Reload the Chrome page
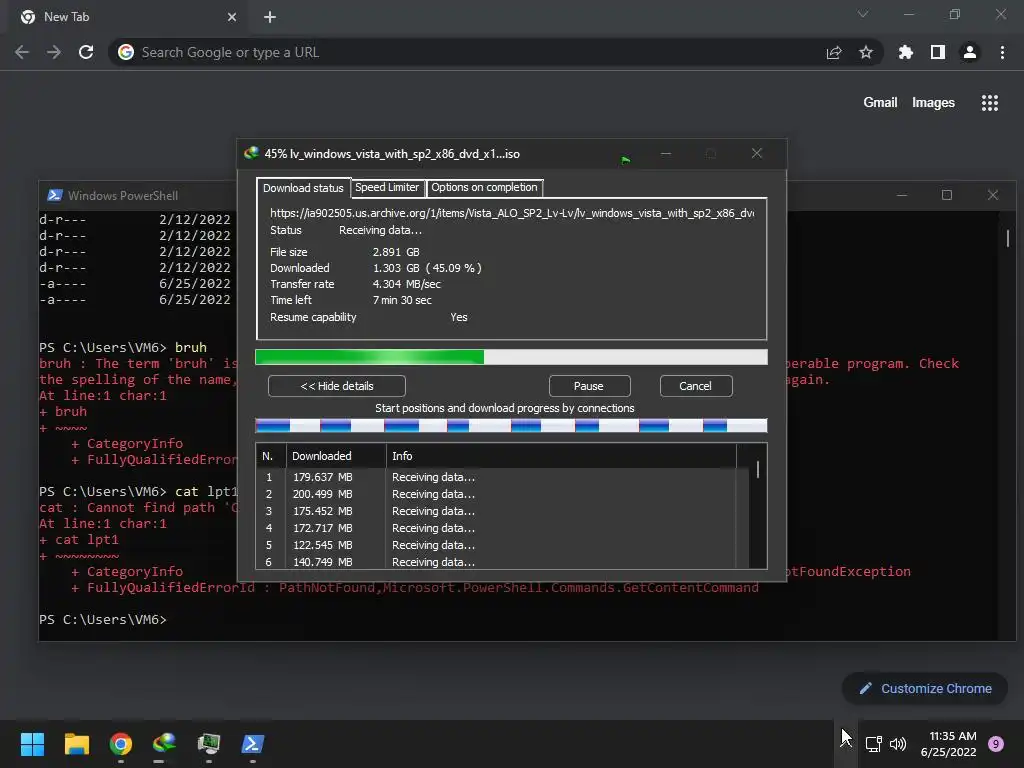Viewport: 1024px width, 768px height. pos(86,52)
